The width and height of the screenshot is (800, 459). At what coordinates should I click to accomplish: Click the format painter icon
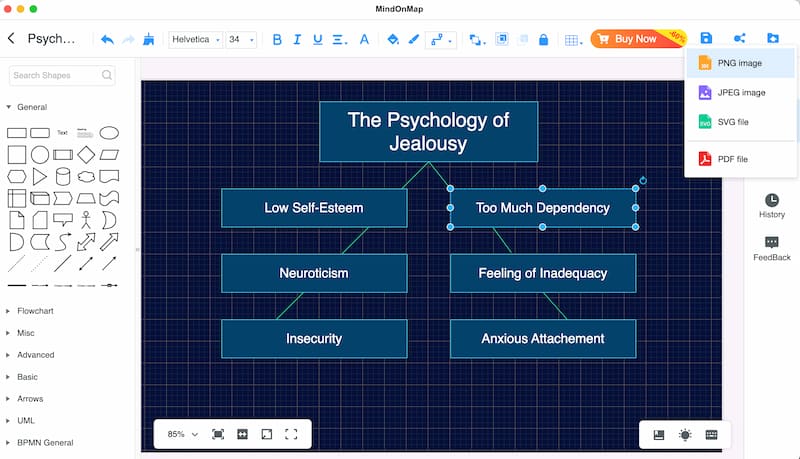click(149, 40)
